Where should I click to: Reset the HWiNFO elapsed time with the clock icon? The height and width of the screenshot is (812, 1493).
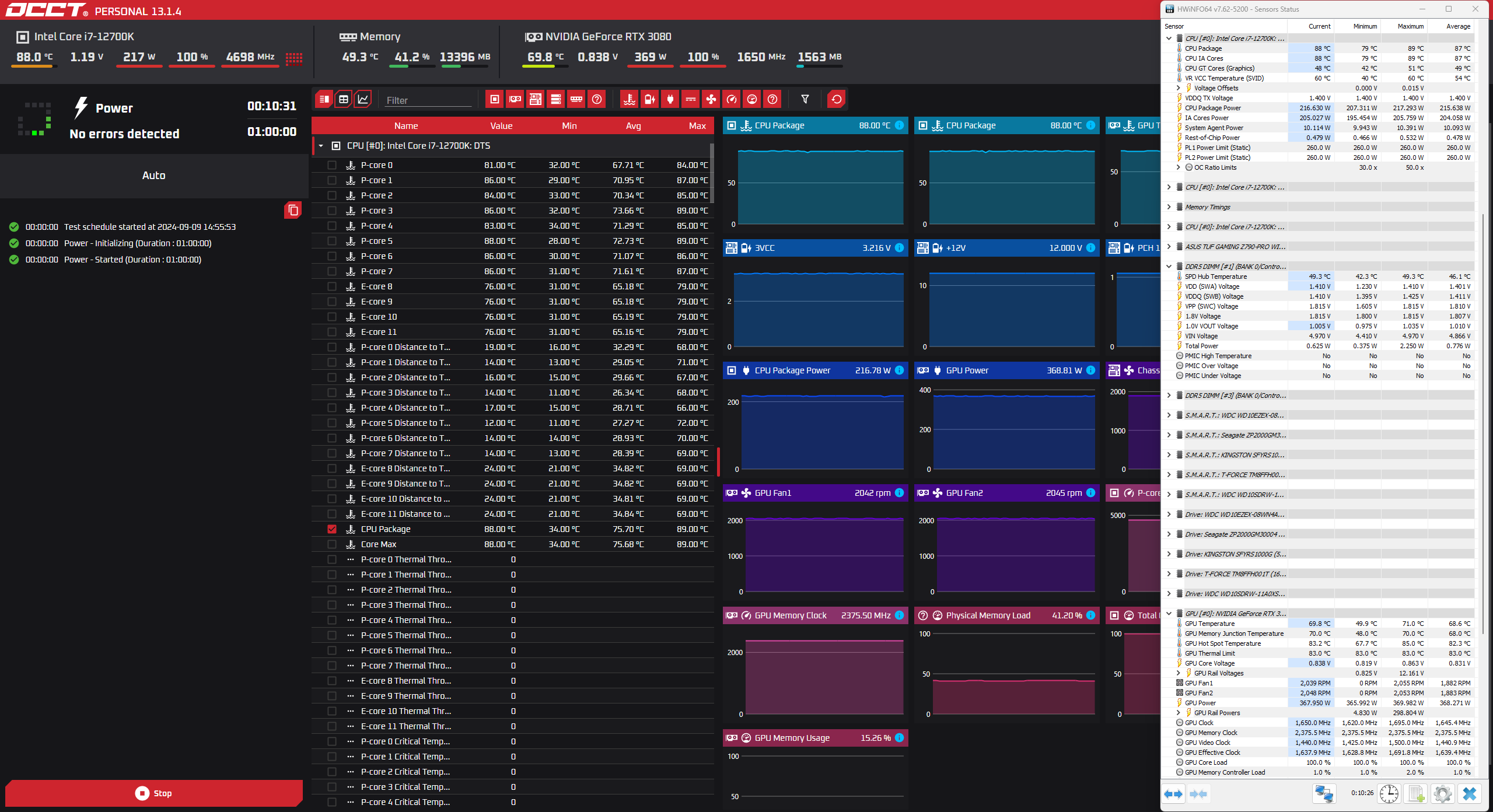tap(1389, 794)
